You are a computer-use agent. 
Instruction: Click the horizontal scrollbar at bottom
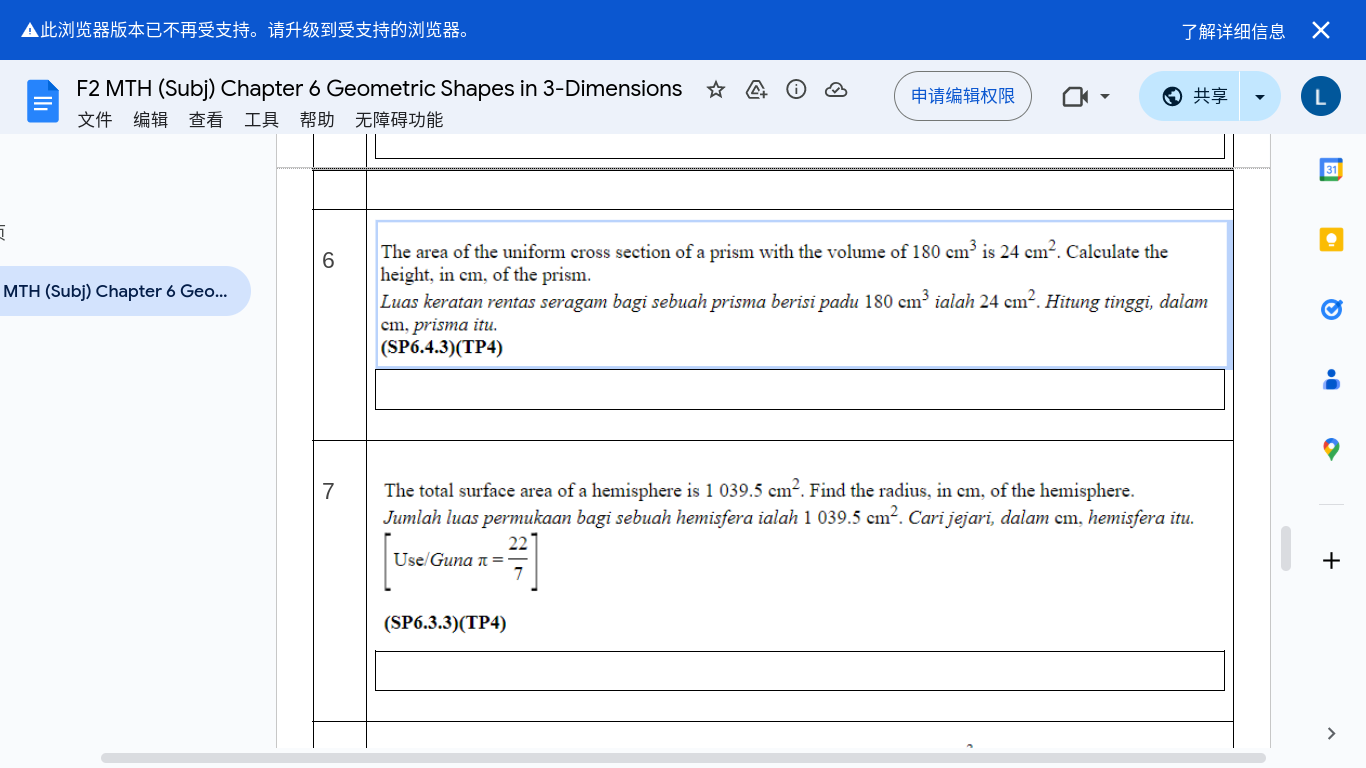(x=683, y=758)
